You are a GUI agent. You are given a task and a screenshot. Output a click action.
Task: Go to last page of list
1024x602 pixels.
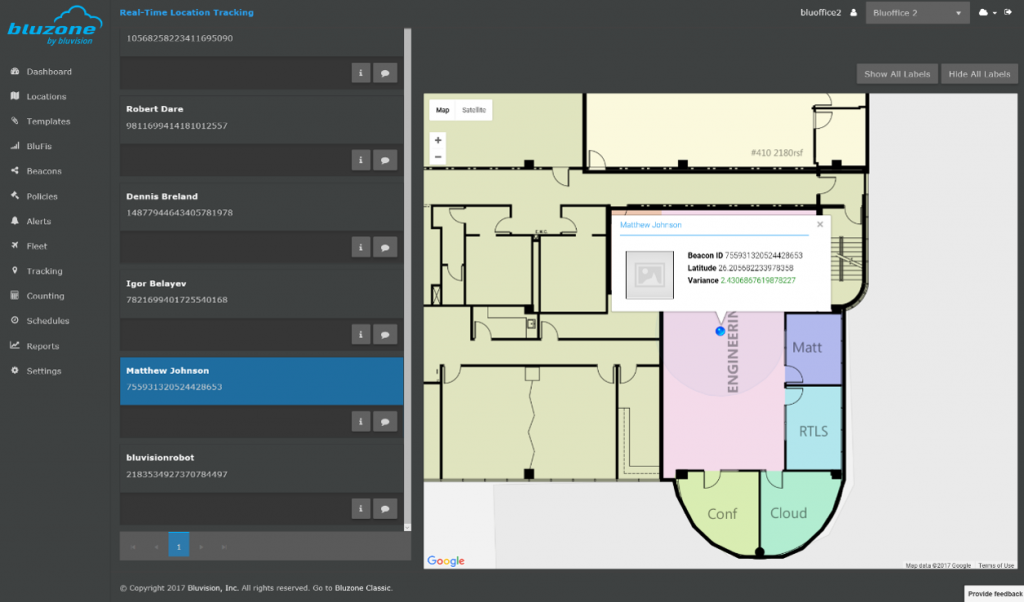tap(223, 547)
